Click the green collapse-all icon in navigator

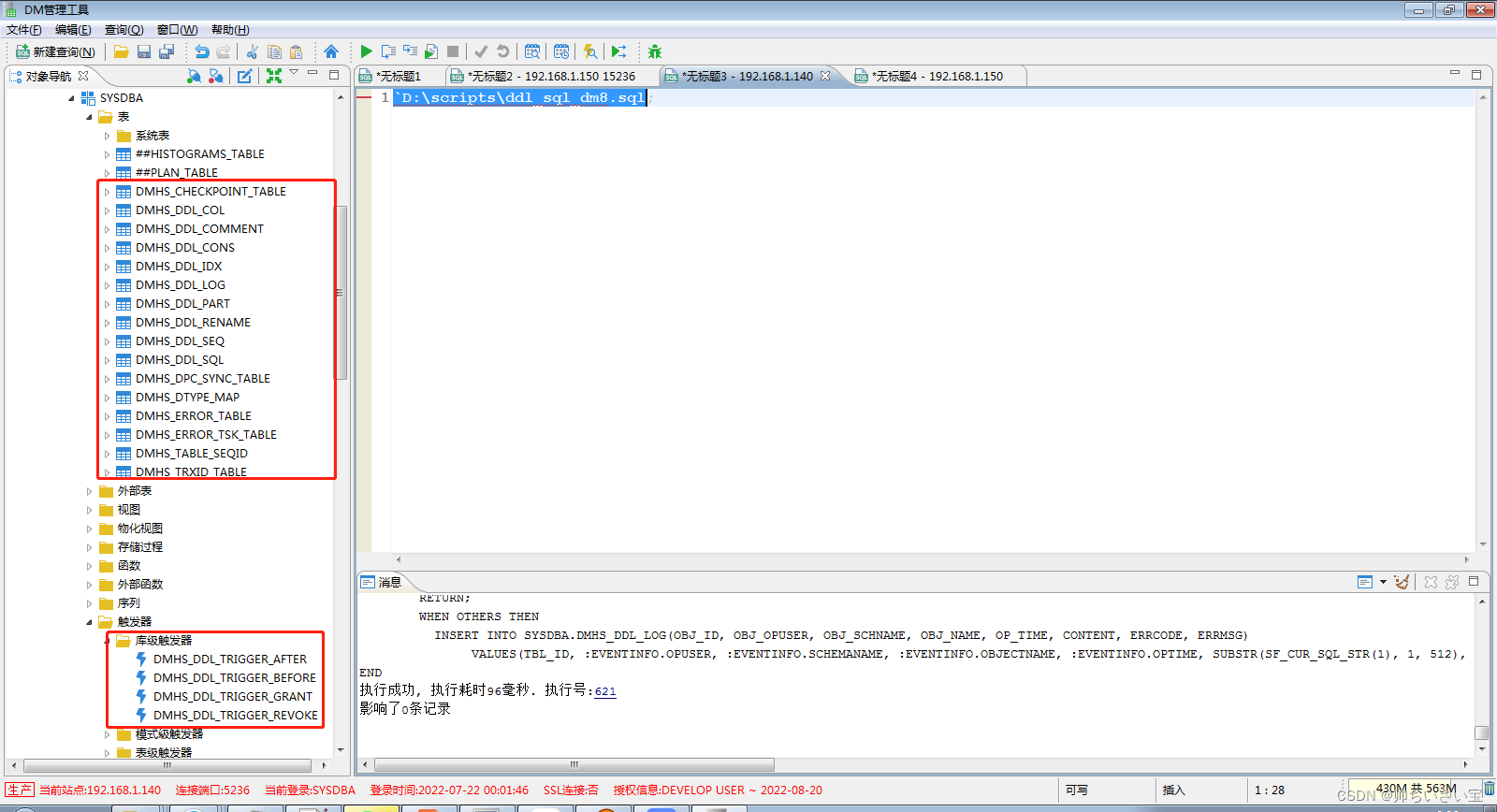tap(274, 76)
